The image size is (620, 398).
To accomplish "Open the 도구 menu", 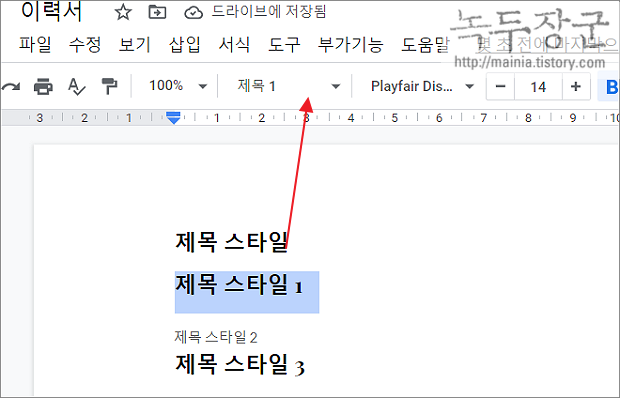I will click(x=284, y=44).
